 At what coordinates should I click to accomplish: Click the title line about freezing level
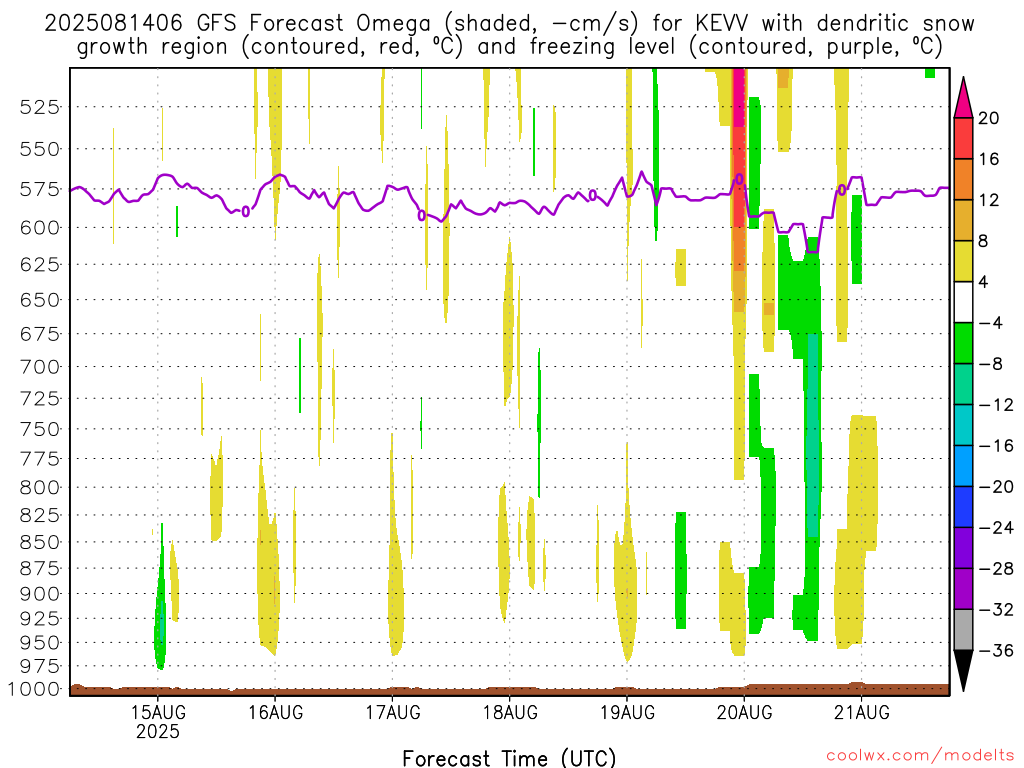[509, 47]
